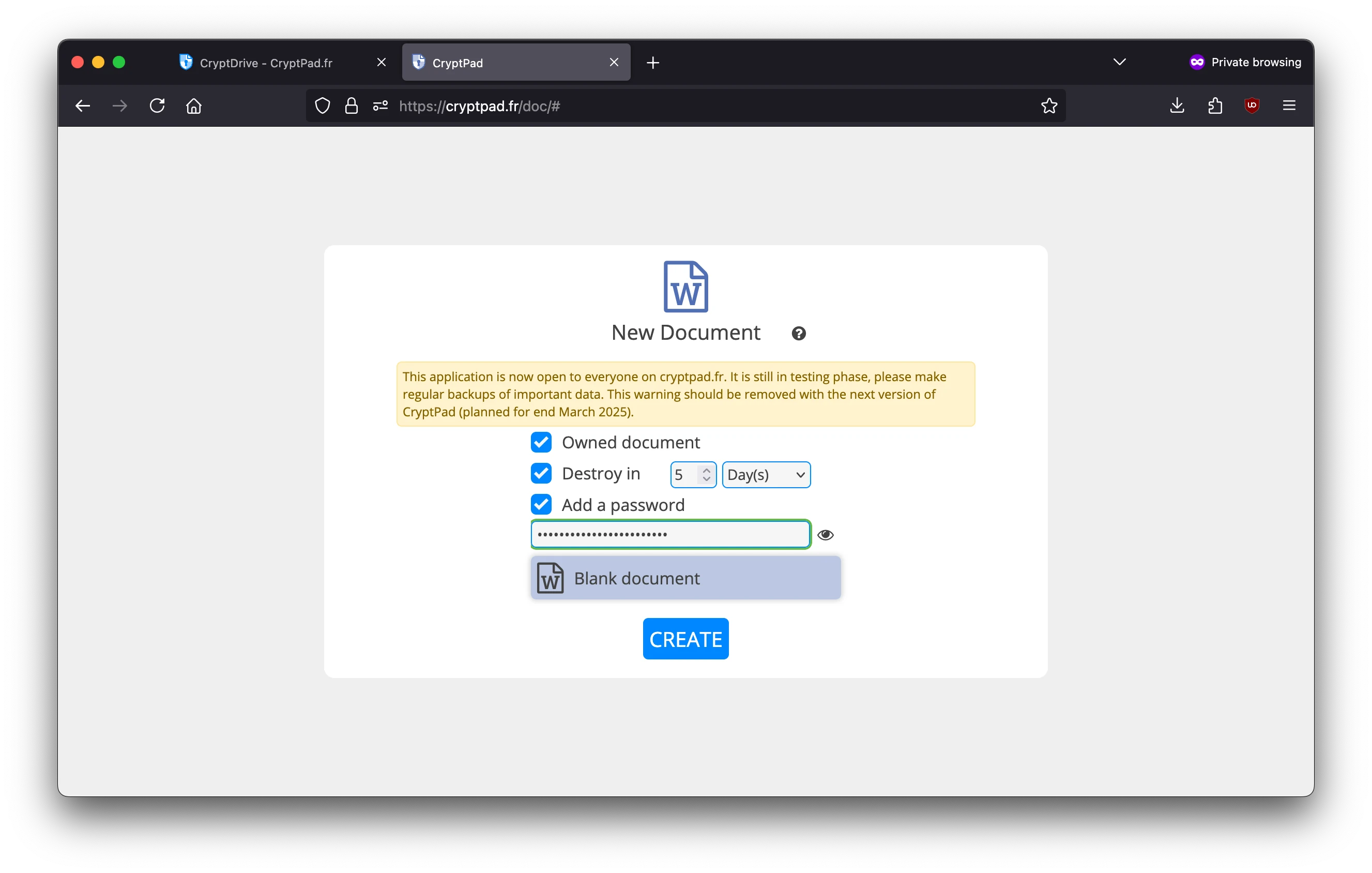1372x873 pixels.
Task: Switch to the CryptDrive tab
Action: [x=266, y=63]
